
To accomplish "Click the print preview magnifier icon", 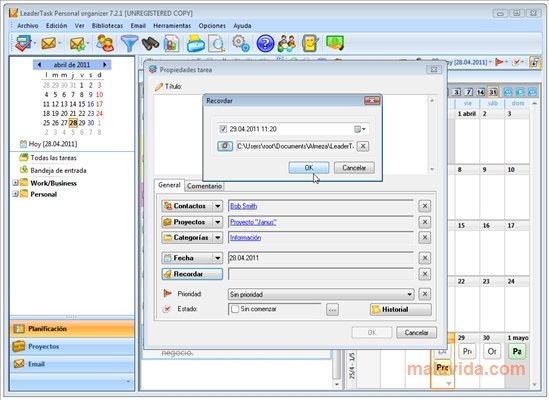I will coord(216,44).
